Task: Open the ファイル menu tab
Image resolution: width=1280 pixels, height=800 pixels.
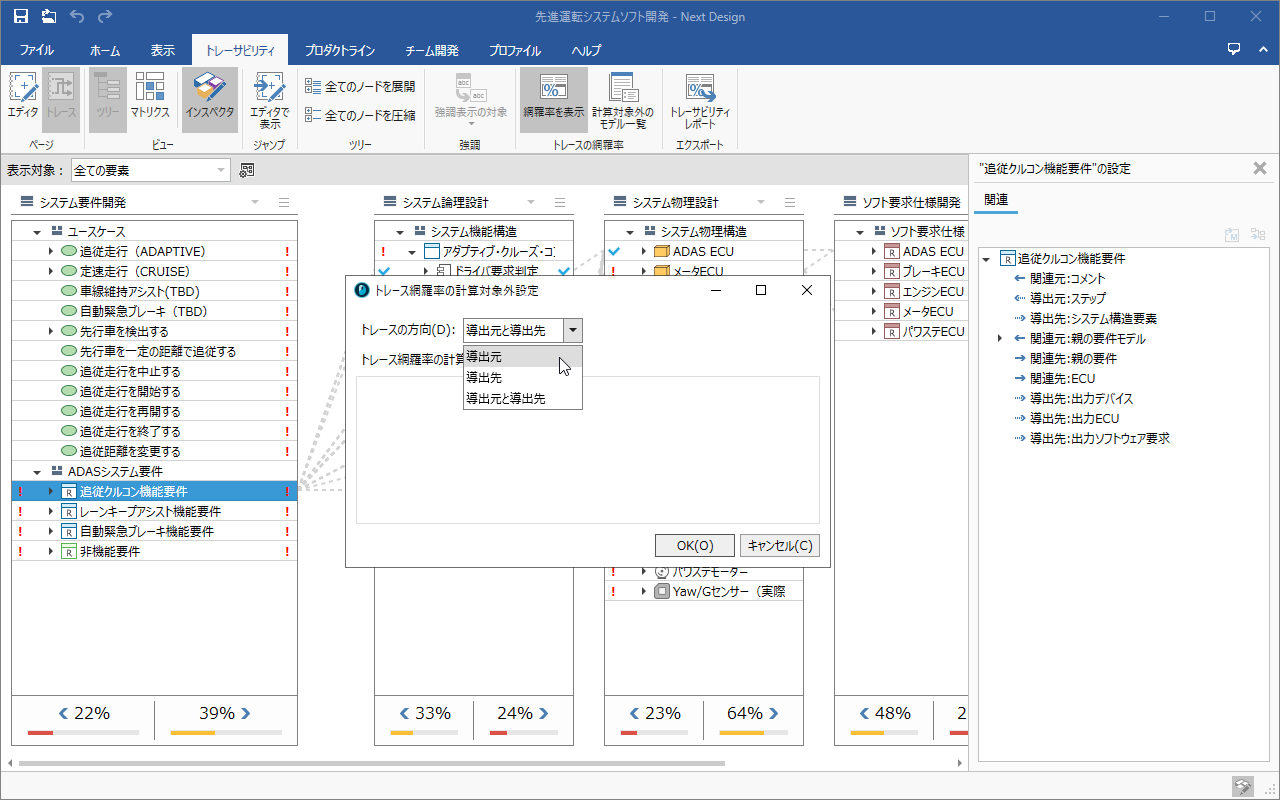Action: (x=37, y=50)
